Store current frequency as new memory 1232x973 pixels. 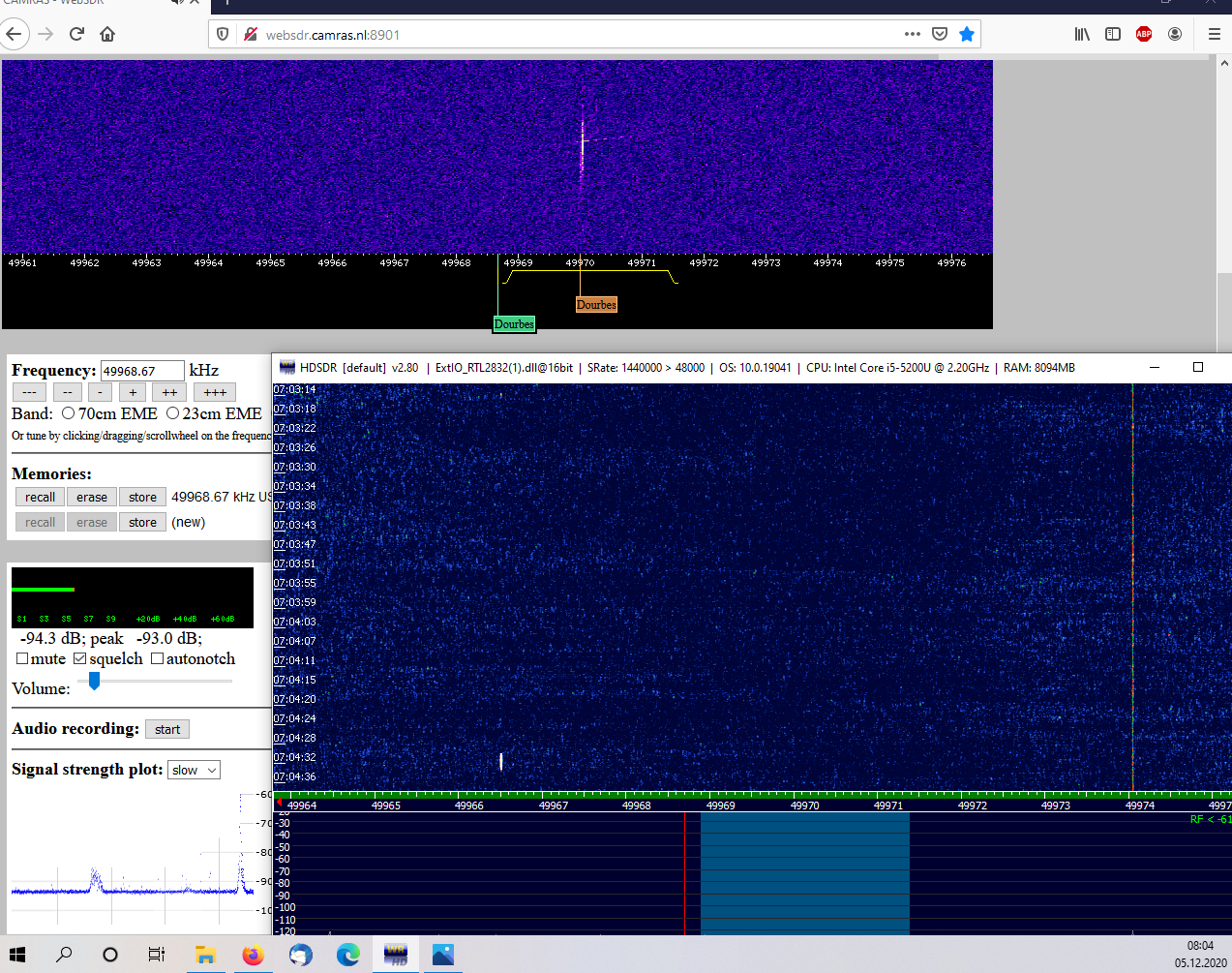[x=142, y=522]
